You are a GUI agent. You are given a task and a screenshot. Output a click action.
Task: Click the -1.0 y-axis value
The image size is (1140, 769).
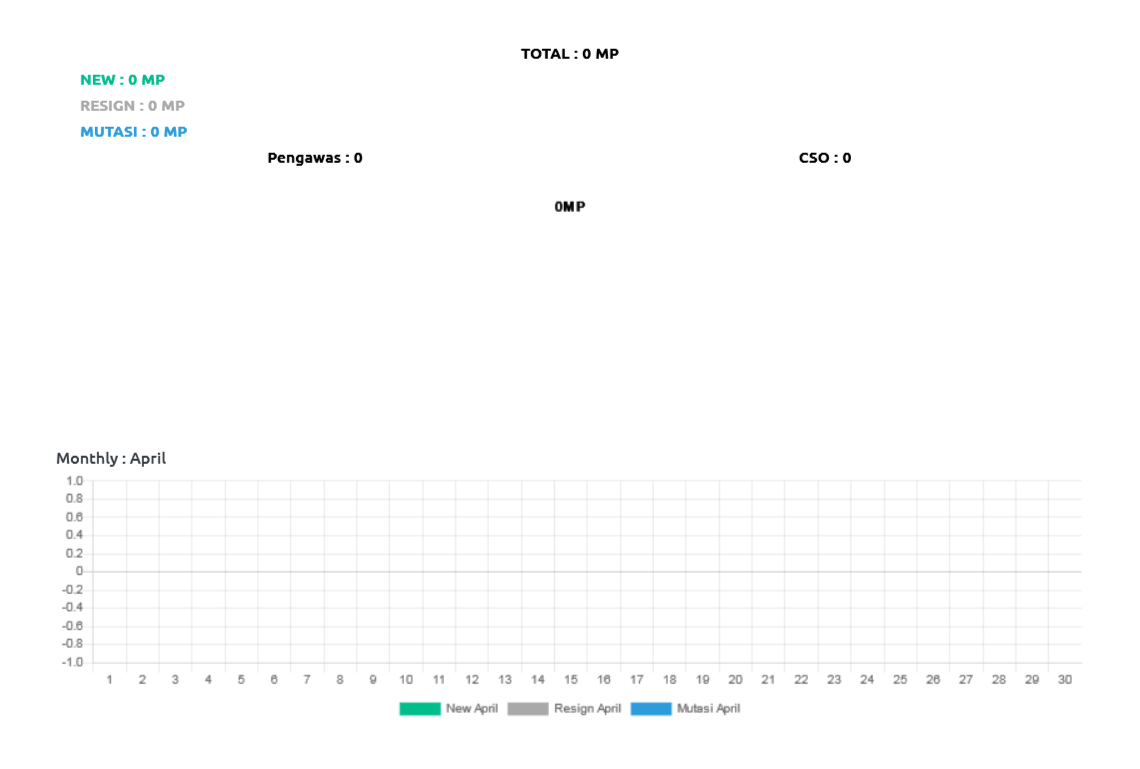pos(72,662)
